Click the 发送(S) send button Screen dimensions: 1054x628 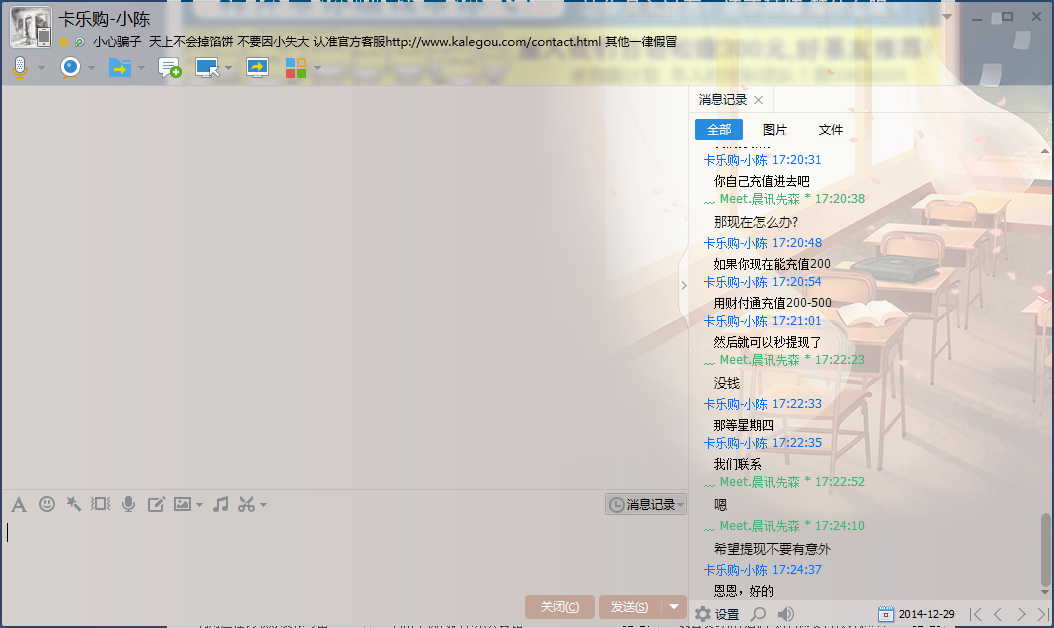(629, 607)
